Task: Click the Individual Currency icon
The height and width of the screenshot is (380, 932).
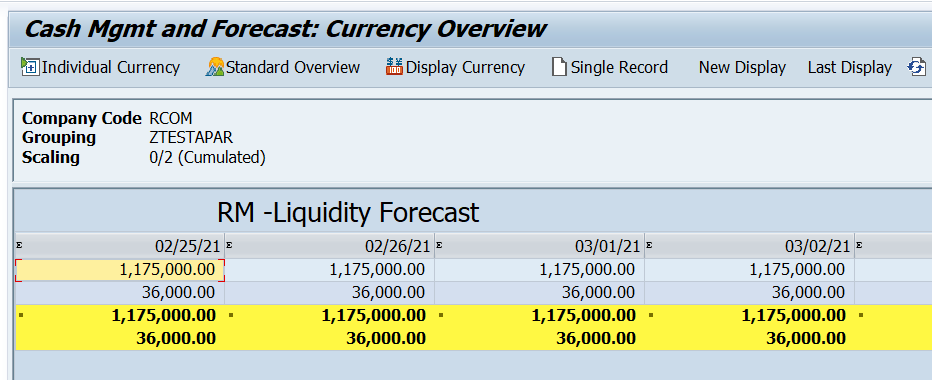Action: pos(29,67)
